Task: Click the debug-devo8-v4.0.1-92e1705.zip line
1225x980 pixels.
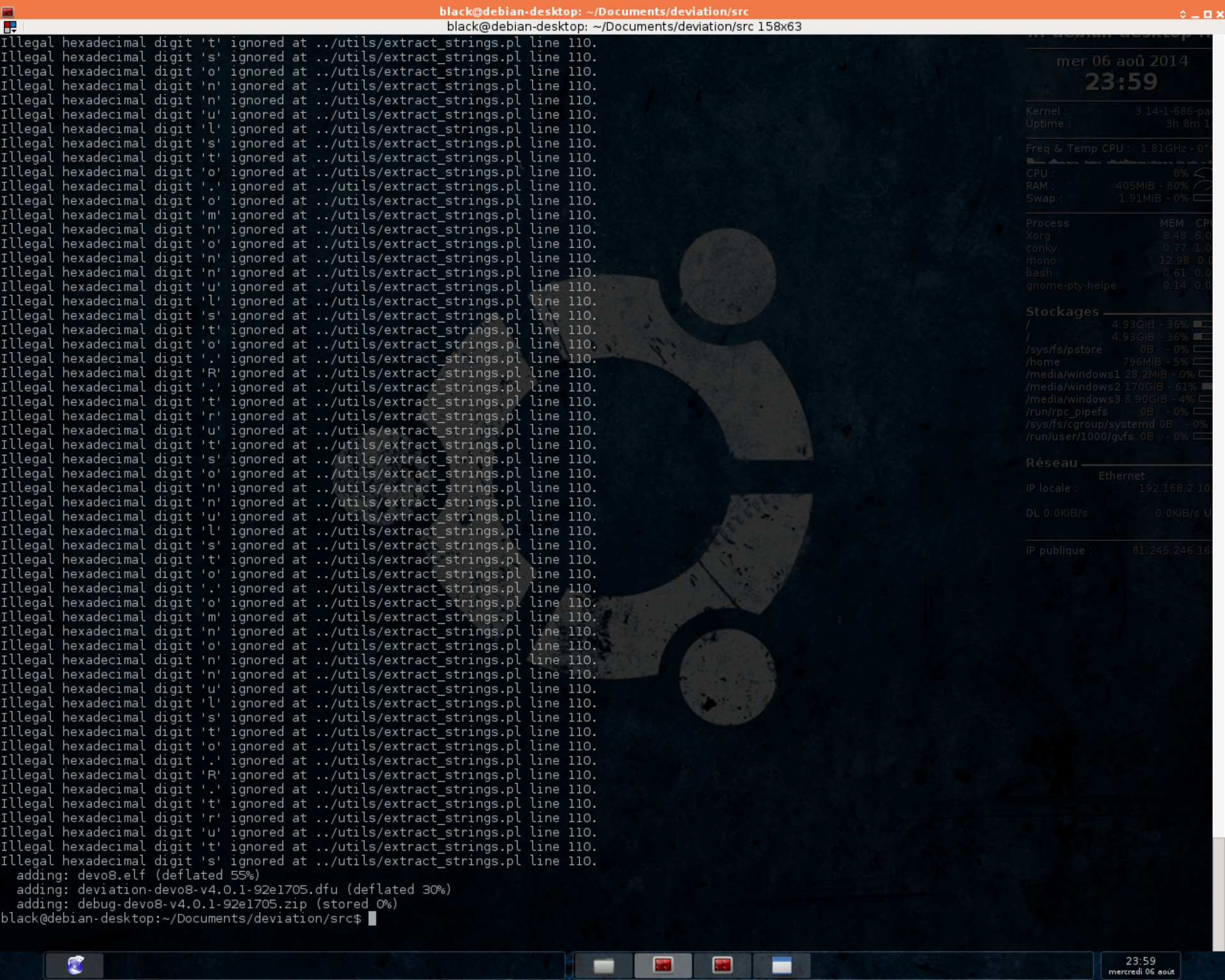Action: [207, 904]
